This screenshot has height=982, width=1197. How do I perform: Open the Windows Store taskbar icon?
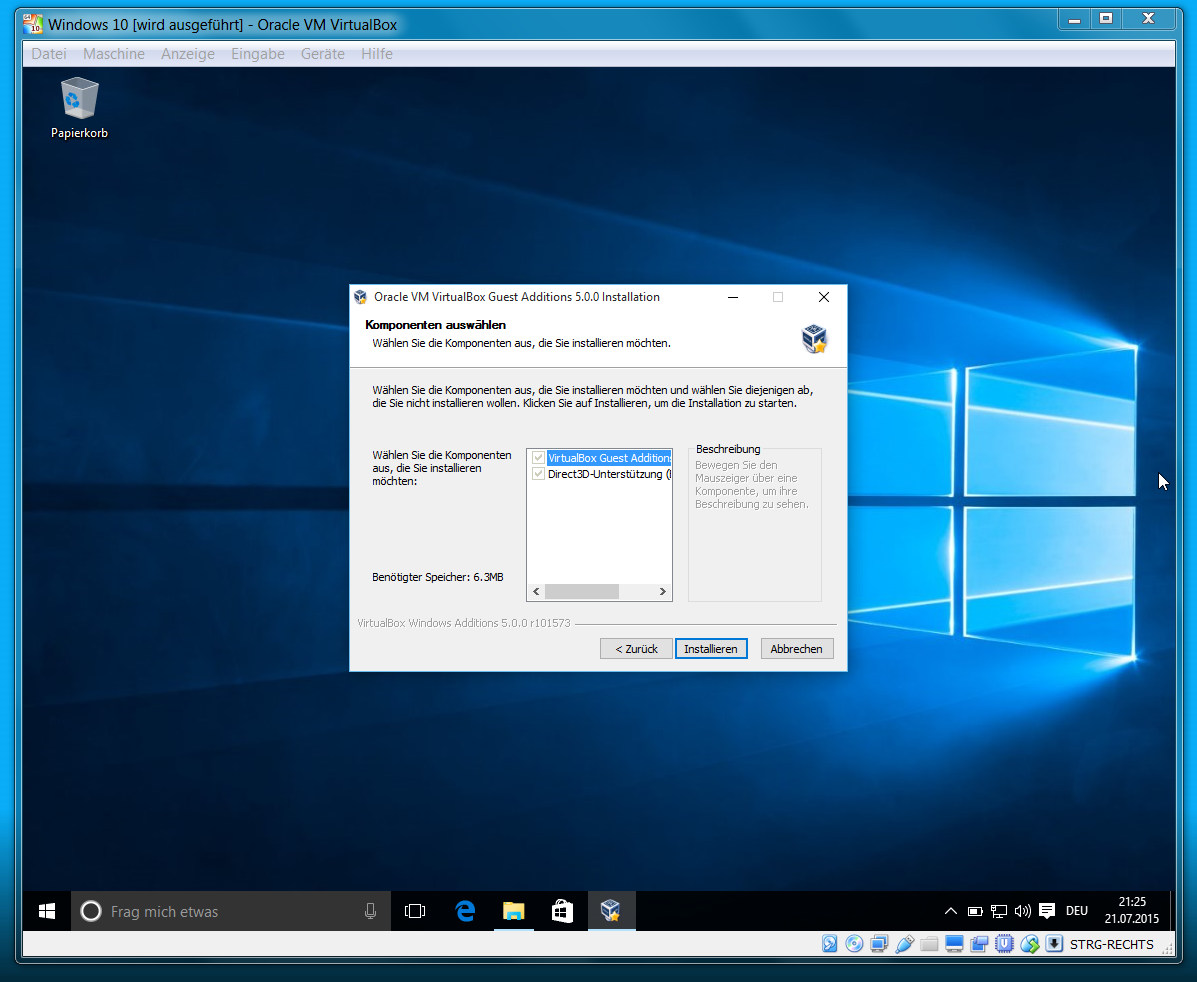coord(563,911)
